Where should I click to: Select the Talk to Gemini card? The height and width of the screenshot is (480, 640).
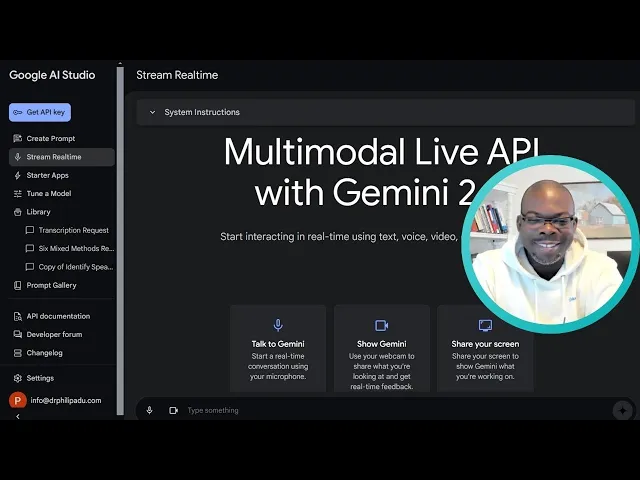[278, 348]
